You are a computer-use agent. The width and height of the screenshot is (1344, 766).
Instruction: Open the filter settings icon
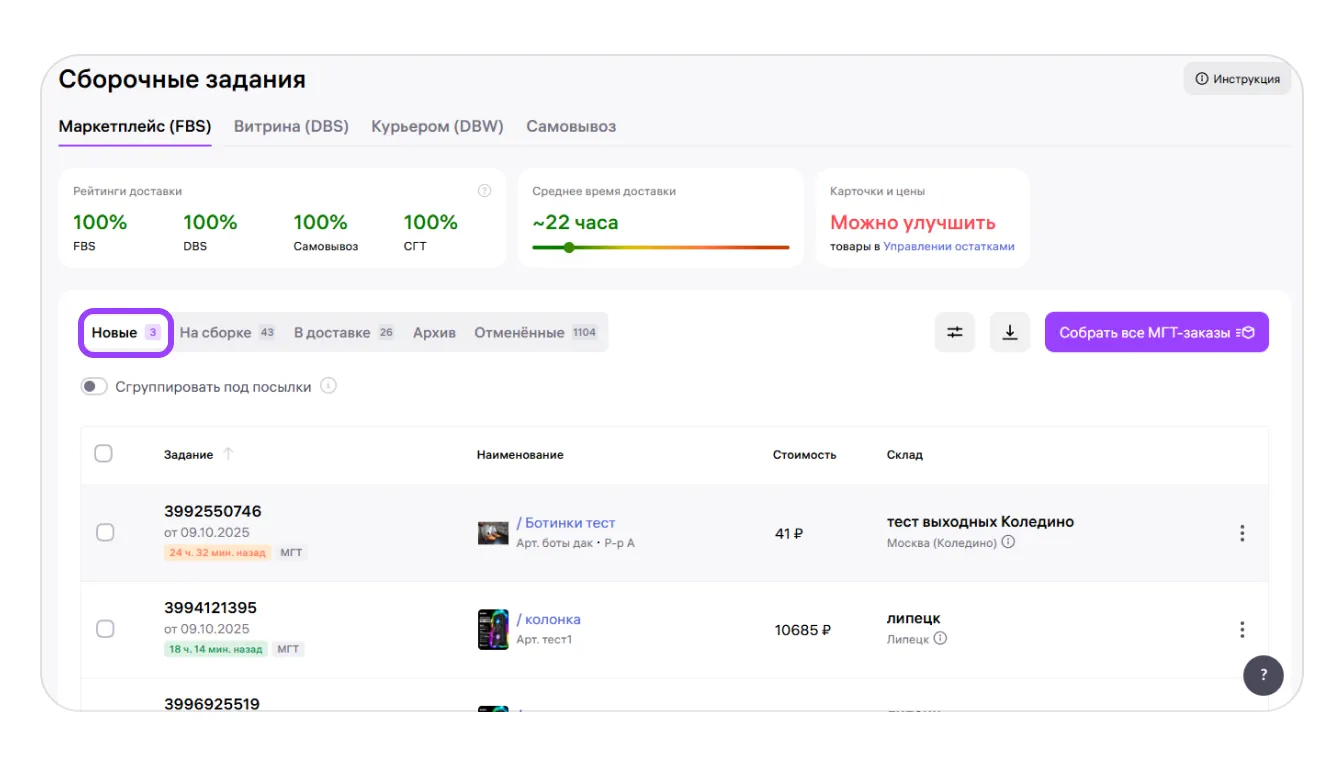point(954,332)
